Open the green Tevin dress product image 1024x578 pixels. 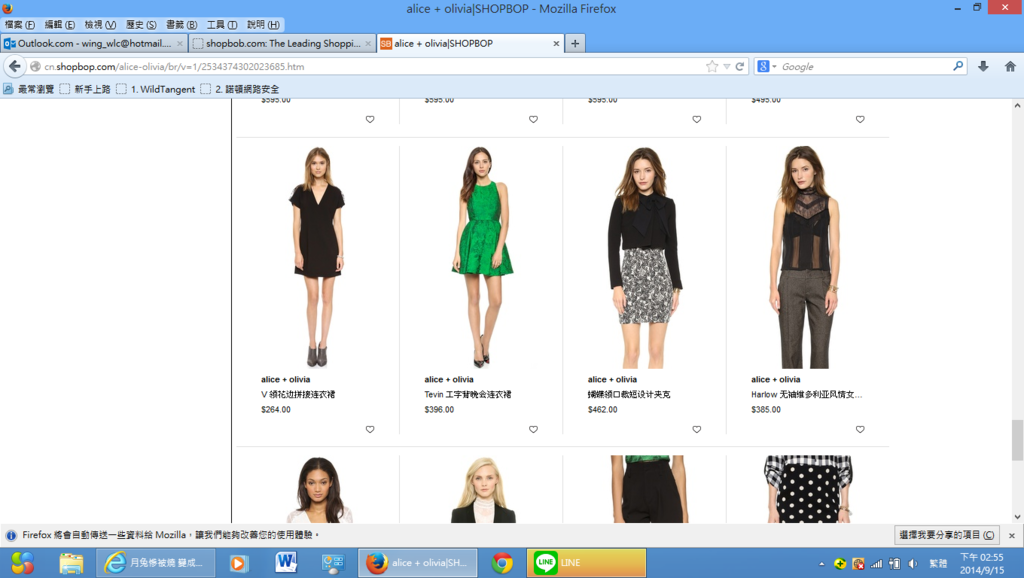[x=481, y=257]
